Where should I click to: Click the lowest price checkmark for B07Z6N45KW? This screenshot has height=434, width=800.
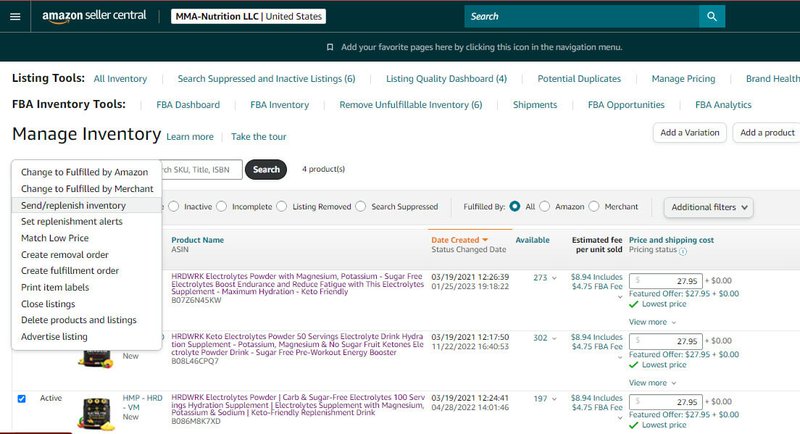point(634,304)
